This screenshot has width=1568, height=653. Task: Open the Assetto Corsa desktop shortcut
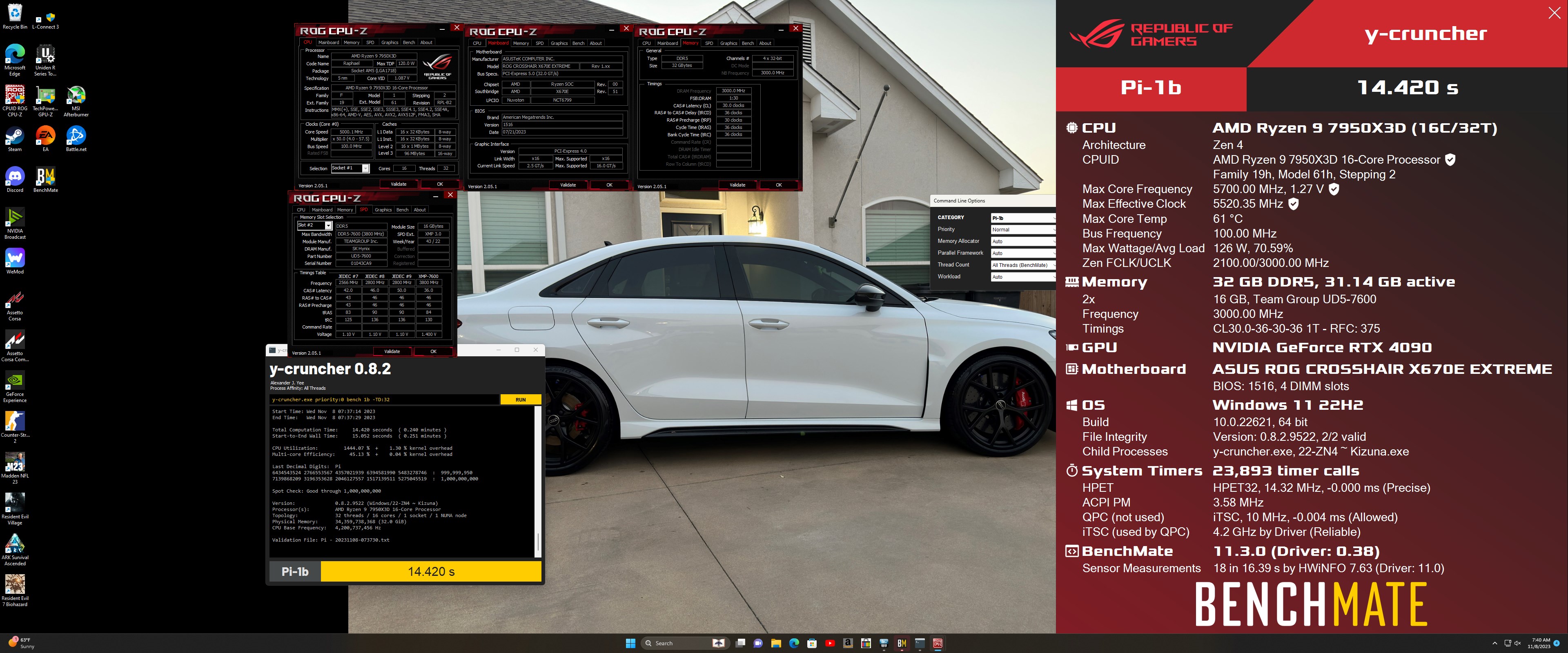15,305
